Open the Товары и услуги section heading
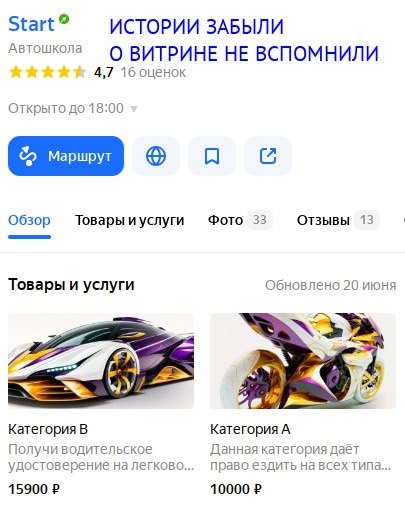The width and height of the screenshot is (405, 507). [71, 285]
